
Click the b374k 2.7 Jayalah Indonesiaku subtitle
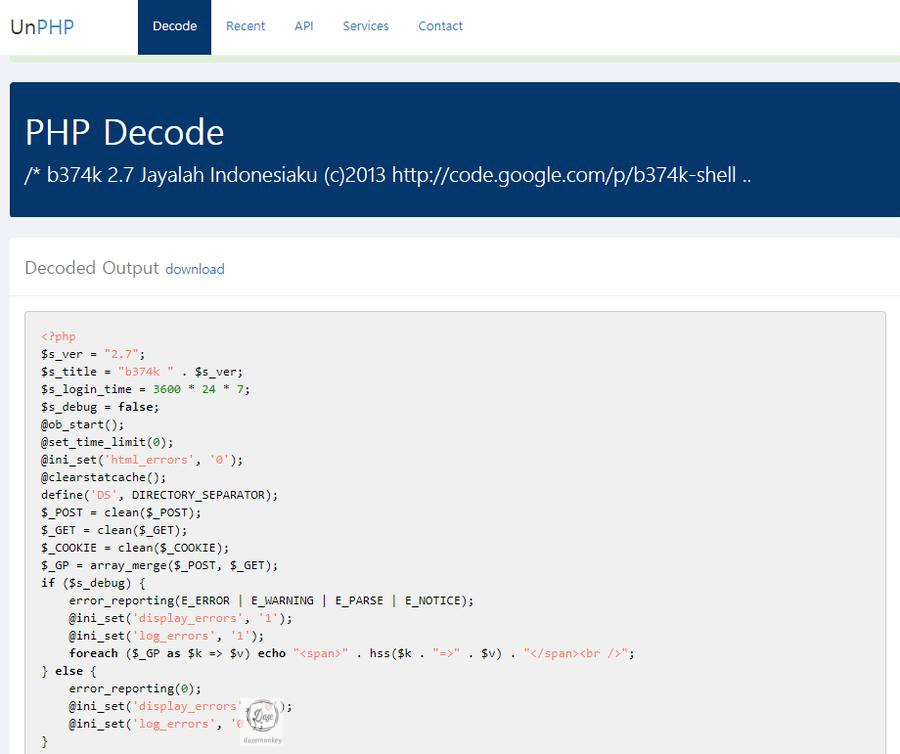(388, 175)
